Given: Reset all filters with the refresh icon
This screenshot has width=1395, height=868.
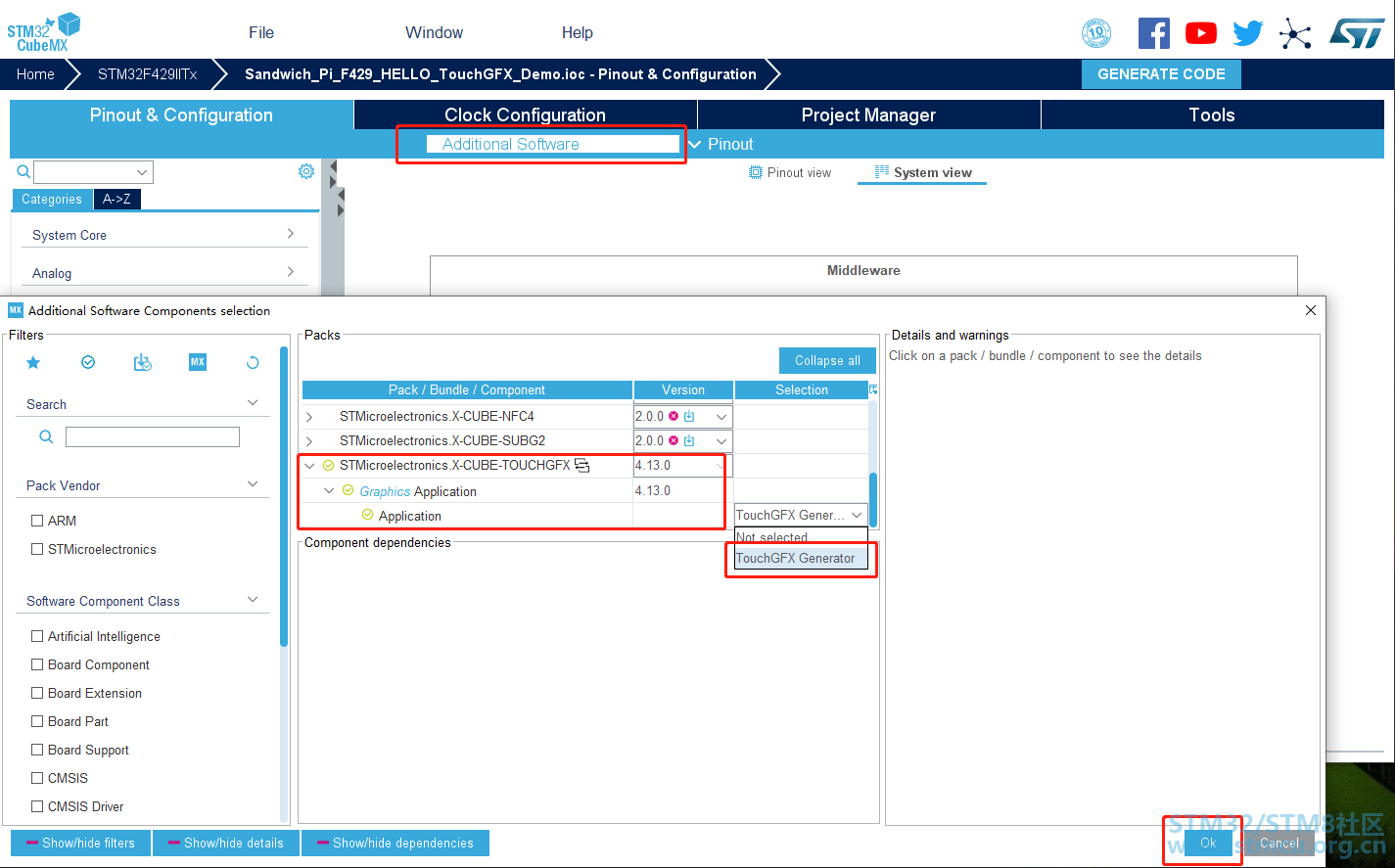Looking at the screenshot, I should point(253,363).
